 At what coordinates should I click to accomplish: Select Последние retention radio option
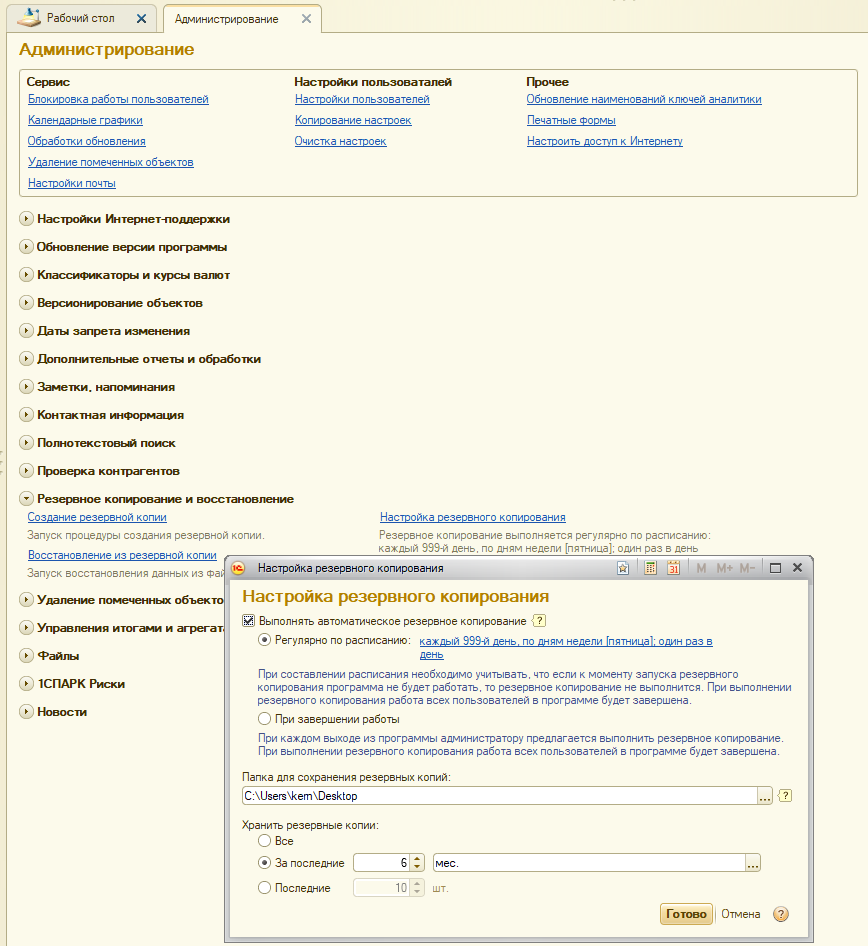[264, 888]
